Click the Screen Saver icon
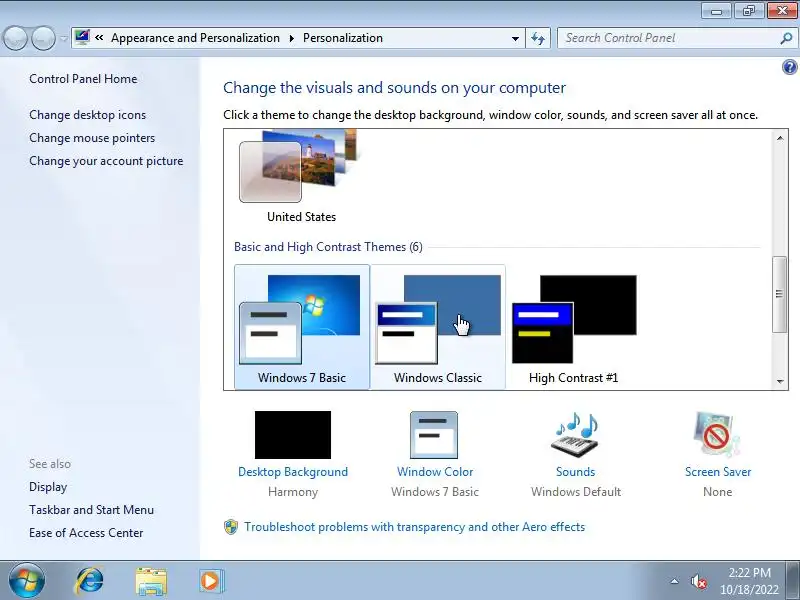 [x=717, y=435]
